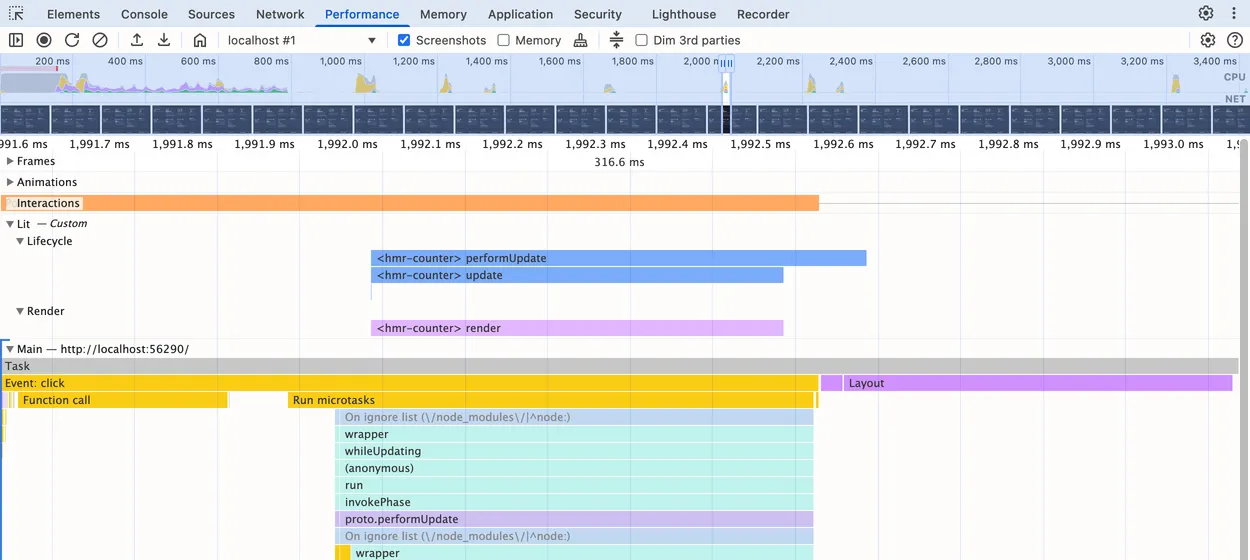Toggle the performance sidebar panel icon
Screen dimensions: 1250x560
click(16, 40)
